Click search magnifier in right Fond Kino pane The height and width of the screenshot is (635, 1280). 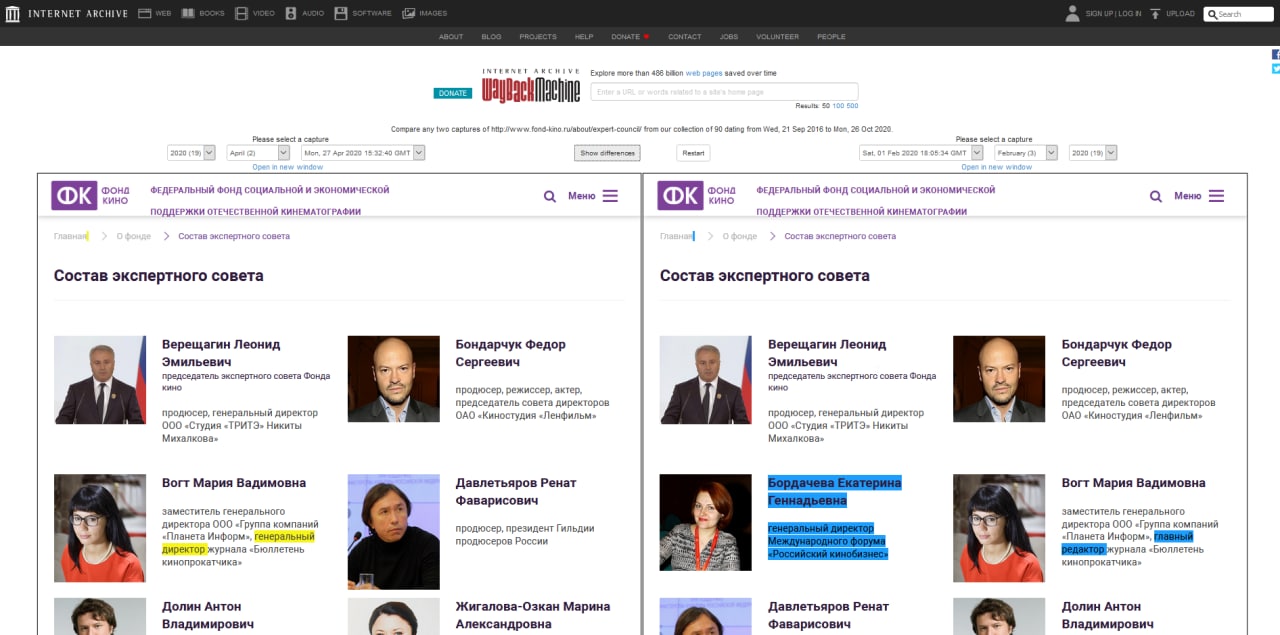(x=1156, y=196)
